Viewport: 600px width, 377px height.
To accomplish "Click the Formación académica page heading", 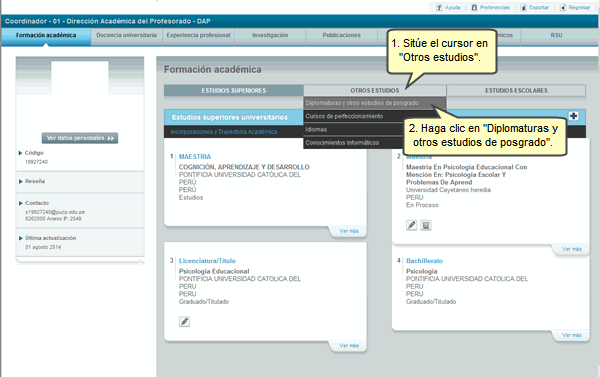I will coord(213,69).
